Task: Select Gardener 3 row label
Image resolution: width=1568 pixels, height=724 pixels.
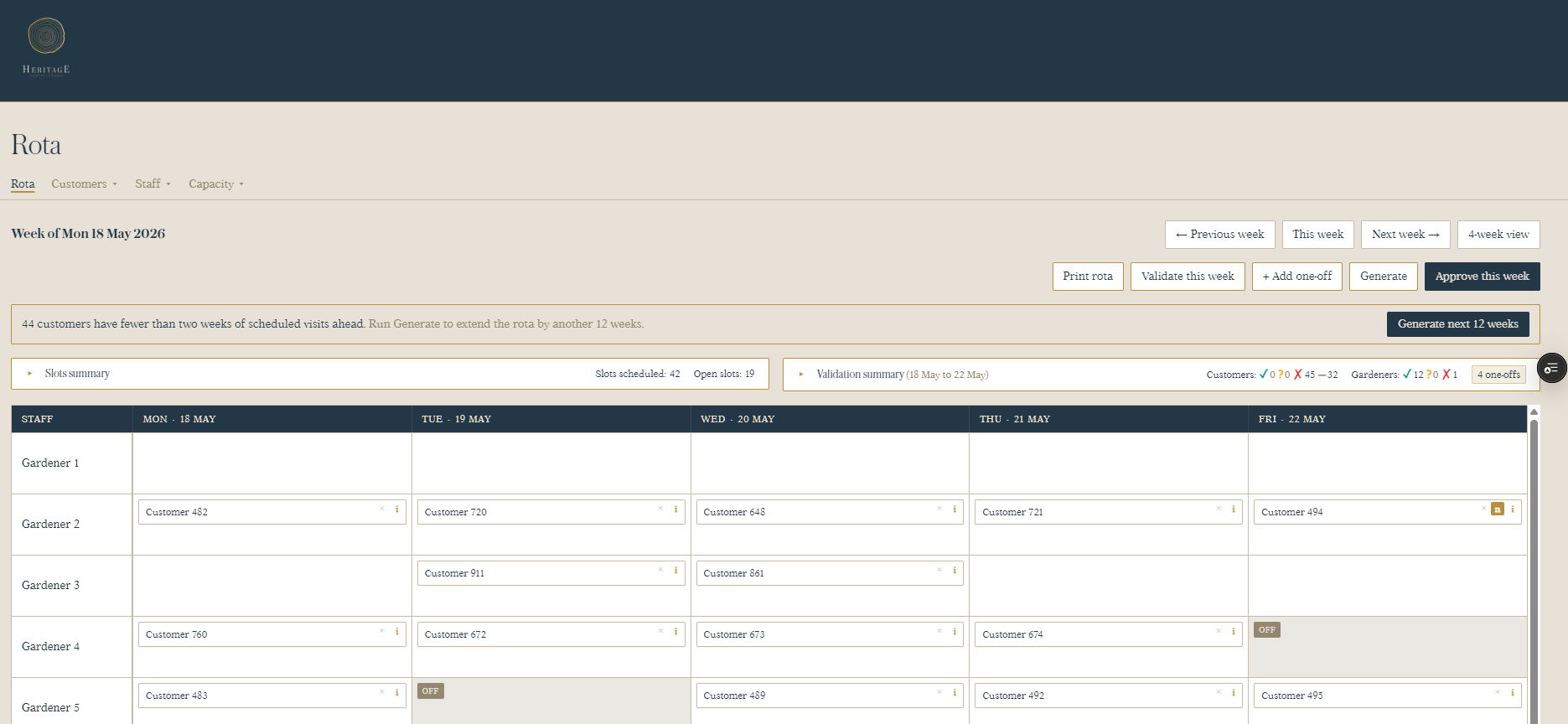Action: 50,586
